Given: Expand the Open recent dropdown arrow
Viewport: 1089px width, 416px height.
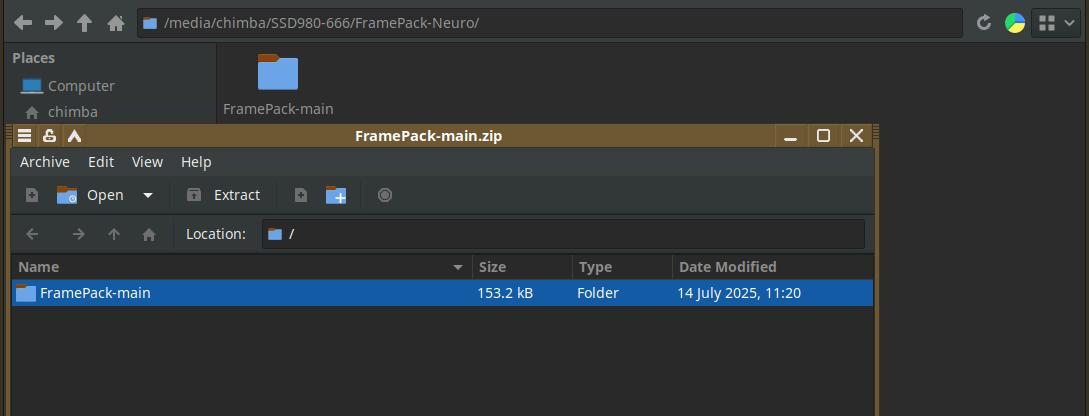Looking at the screenshot, I should pos(148,195).
